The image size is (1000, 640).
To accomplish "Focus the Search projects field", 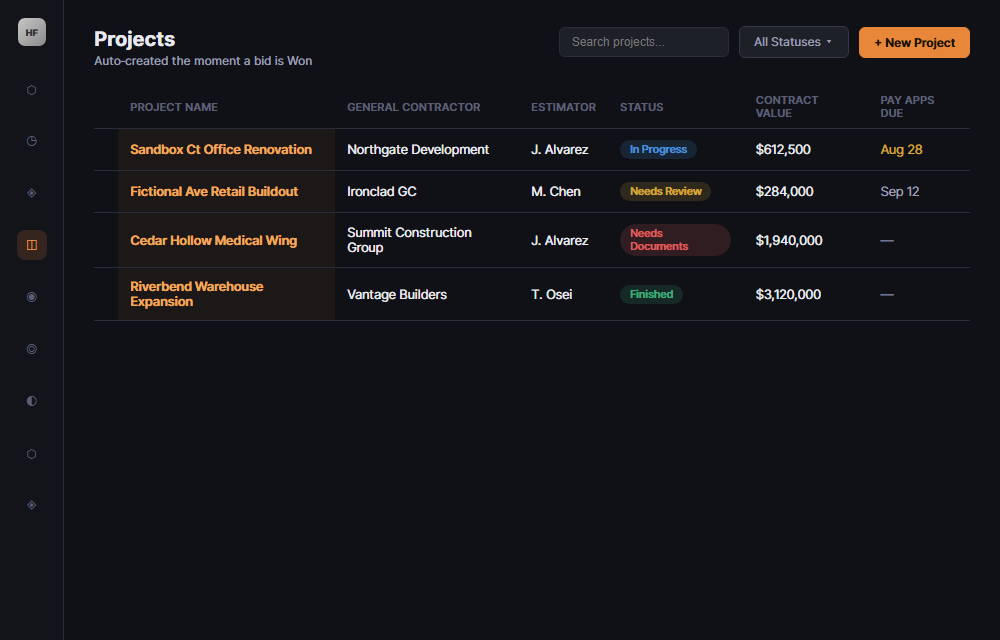I will [643, 42].
